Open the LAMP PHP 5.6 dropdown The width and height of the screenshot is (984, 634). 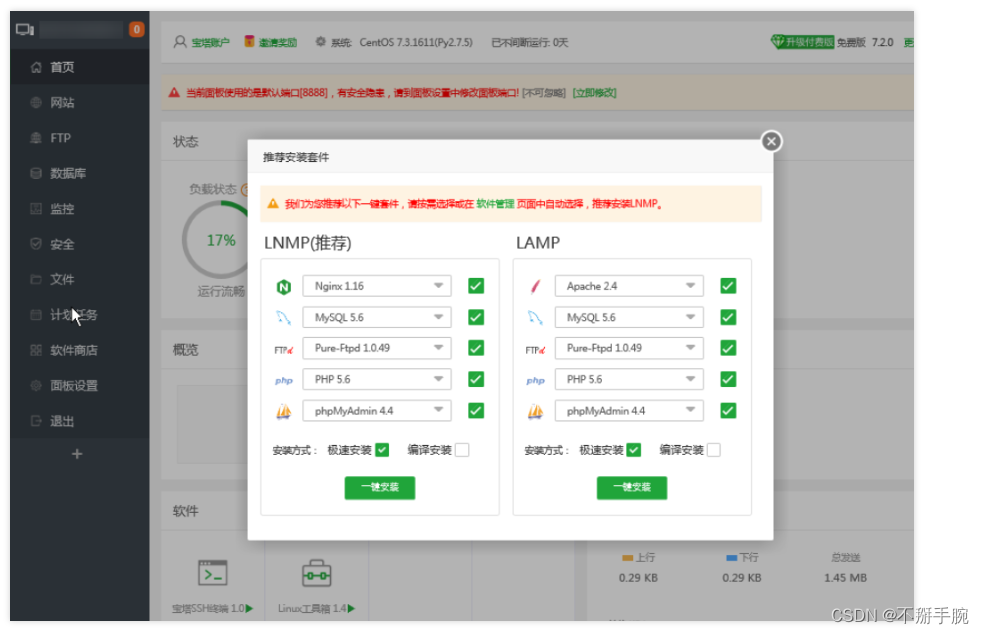629,379
